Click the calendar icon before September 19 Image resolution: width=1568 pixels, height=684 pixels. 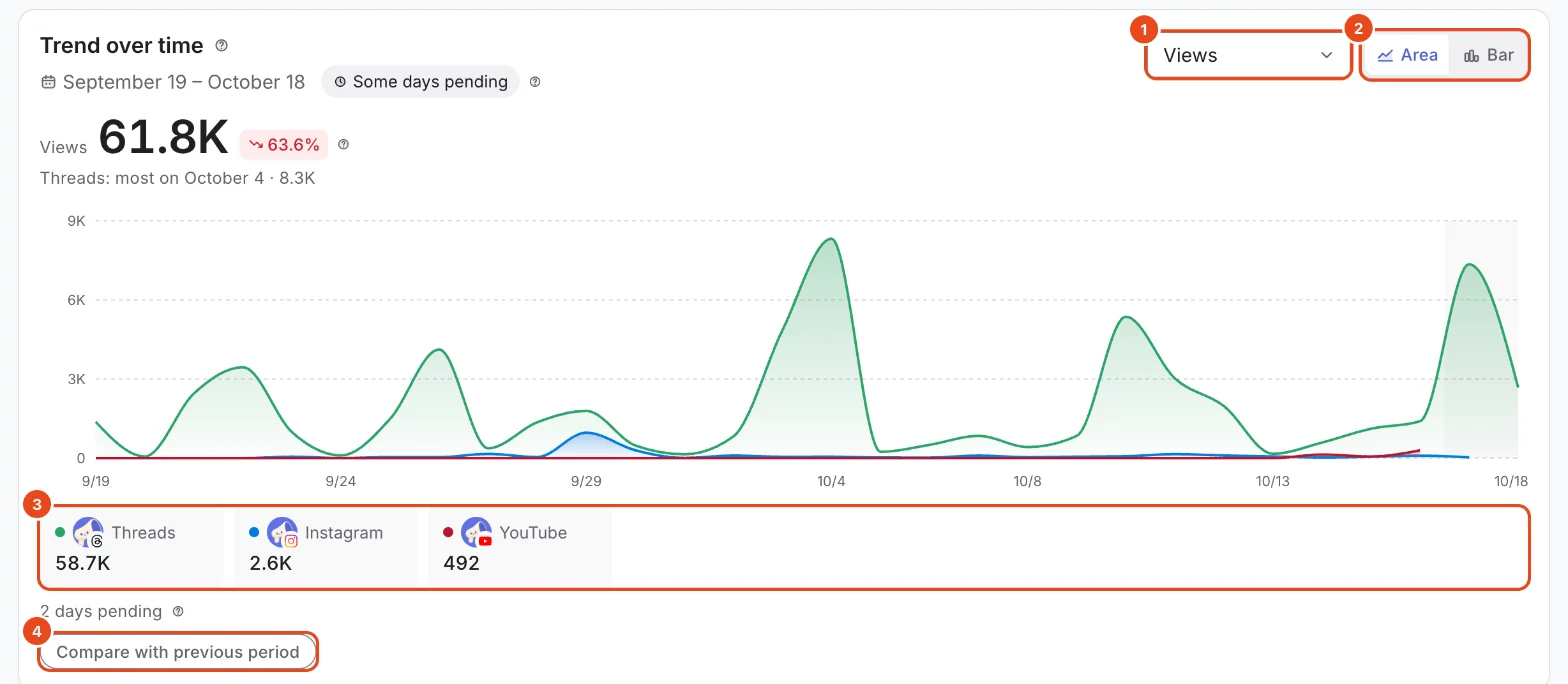pos(48,82)
